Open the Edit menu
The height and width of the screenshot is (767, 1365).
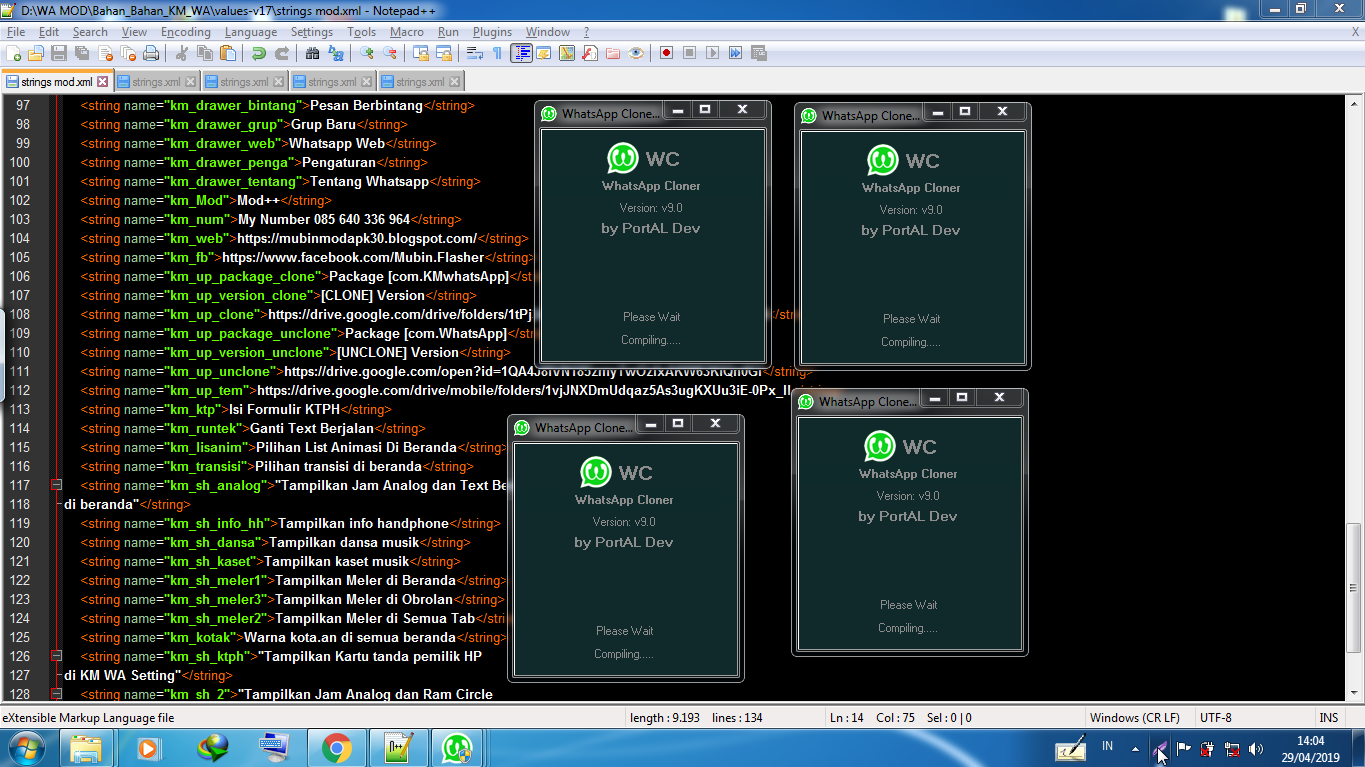(x=49, y=32)
